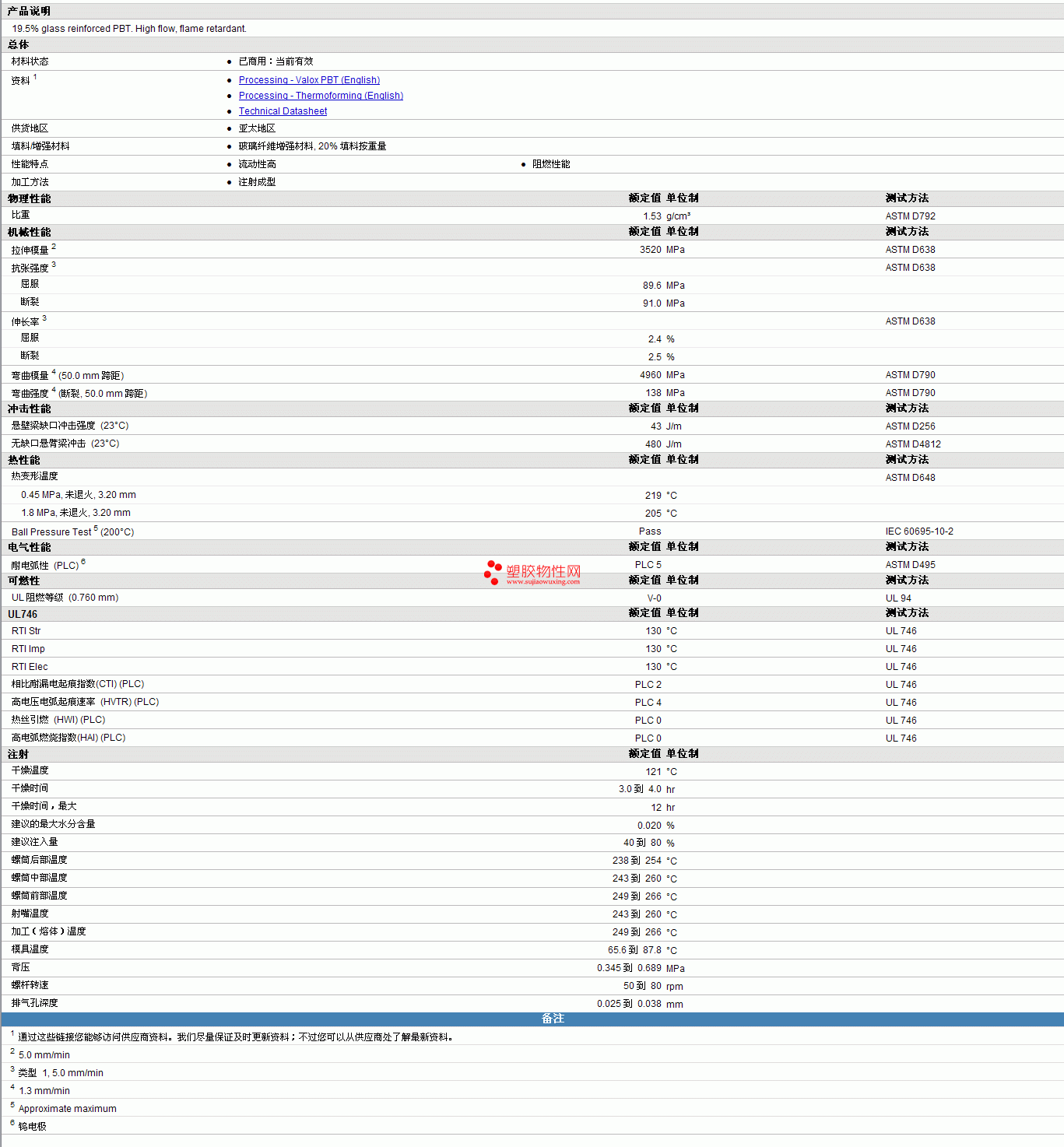Image resolution: width=1064 pixels, height=1147 pixels.
Task: Click the RTI Imp row label
Action: pos(28,649)
